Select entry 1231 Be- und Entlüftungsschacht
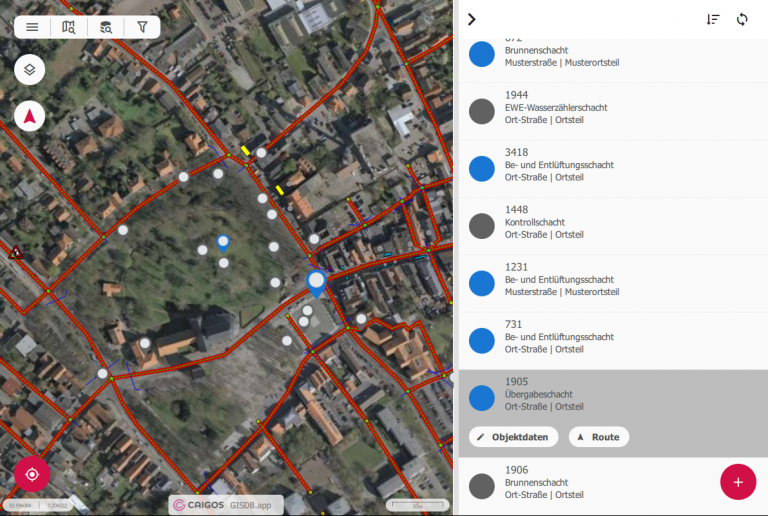The height and width of the screenshot is (516, 768). pyautogui.click(x=613, y=283)
